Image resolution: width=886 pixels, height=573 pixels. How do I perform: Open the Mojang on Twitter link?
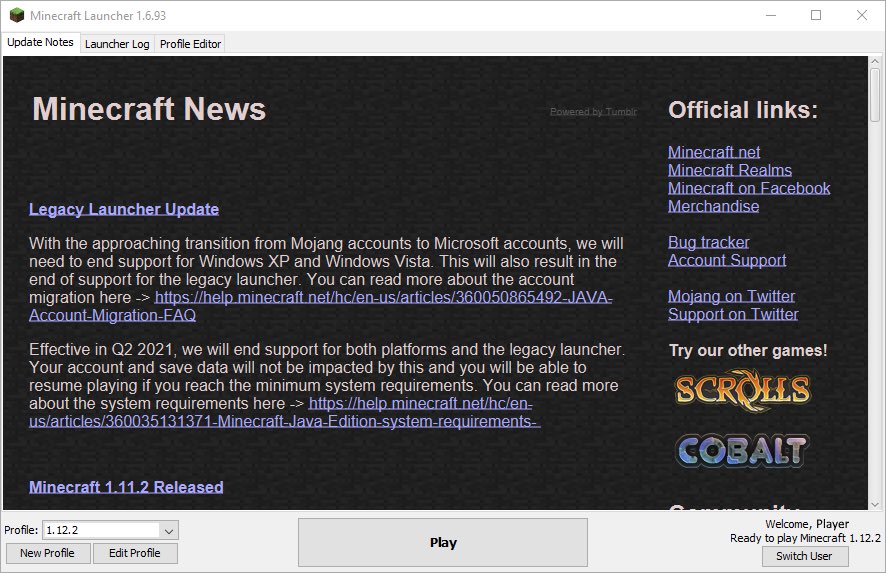point(731,297)
